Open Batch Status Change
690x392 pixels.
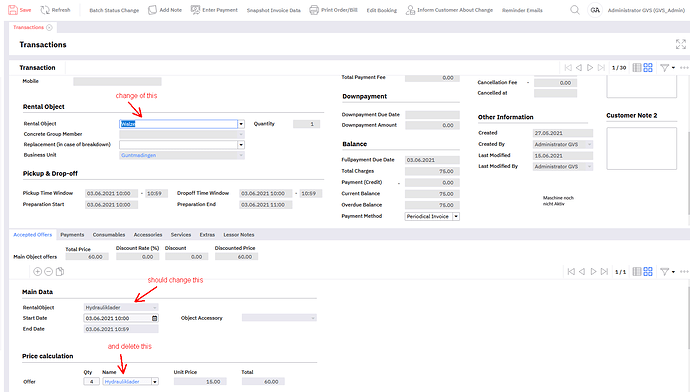click(x=114, y=10)
